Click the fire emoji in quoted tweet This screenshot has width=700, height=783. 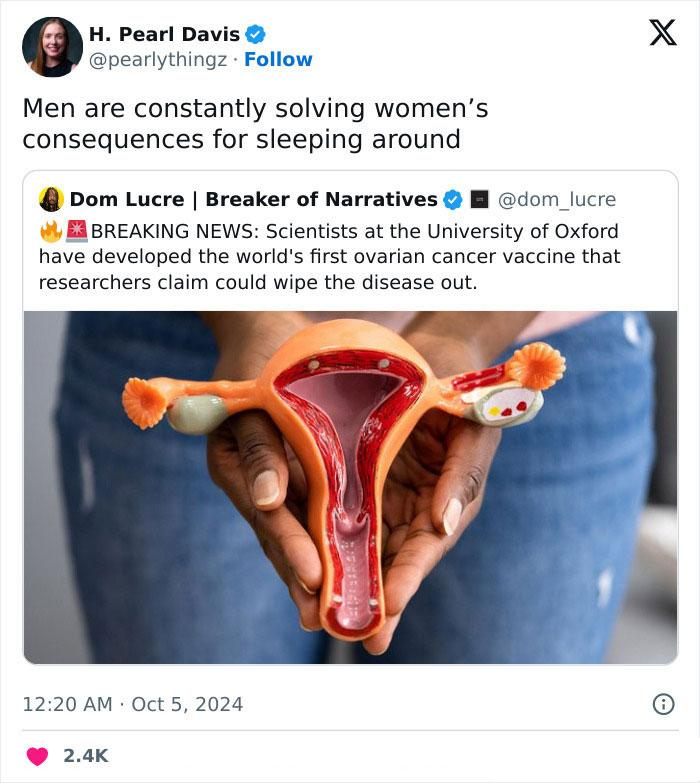(x=51, y=231)
